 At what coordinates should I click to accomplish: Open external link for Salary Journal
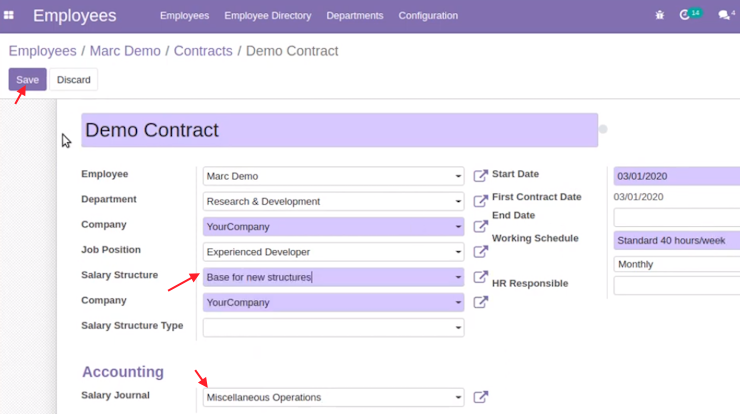pyautogui.click(x=480, y=397)
